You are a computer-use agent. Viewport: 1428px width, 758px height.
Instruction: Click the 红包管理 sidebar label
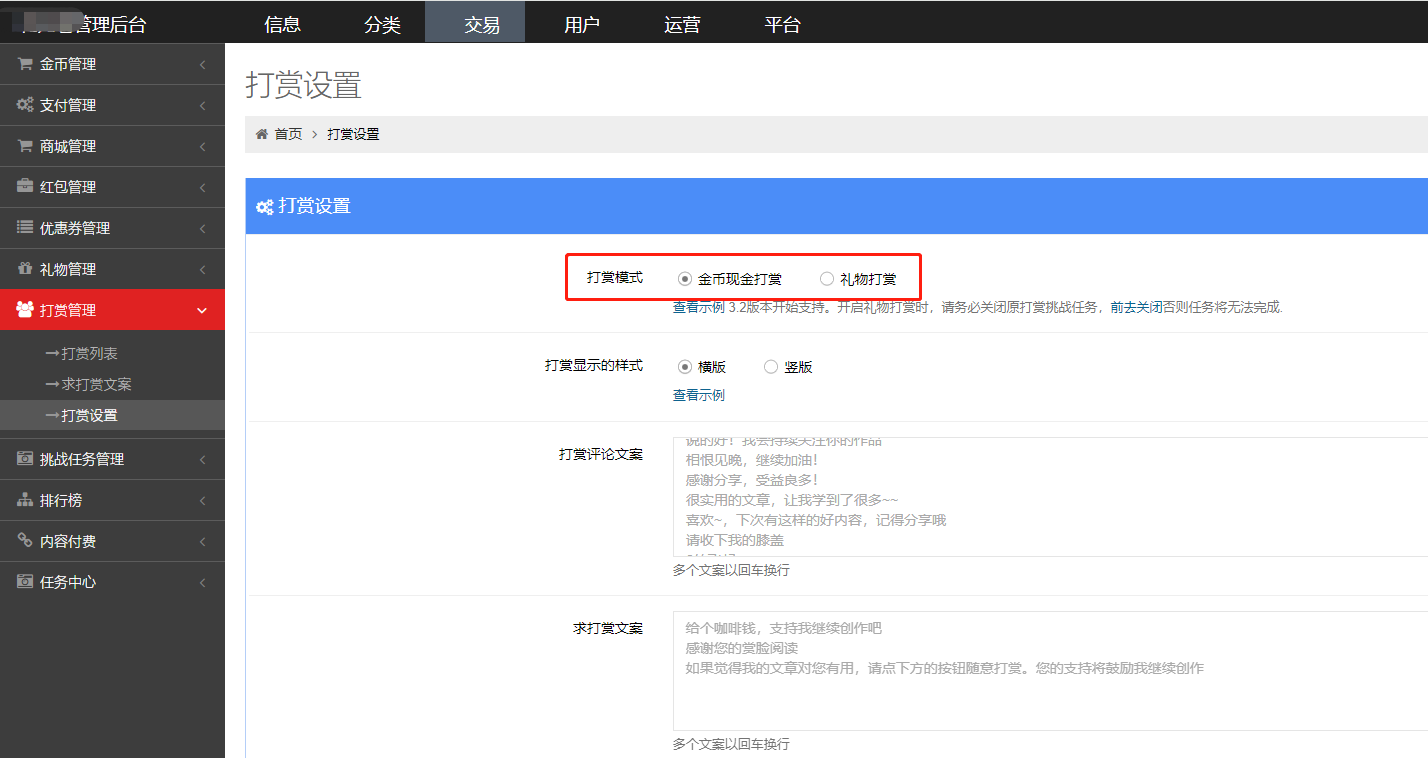click(x=68, y=187)
